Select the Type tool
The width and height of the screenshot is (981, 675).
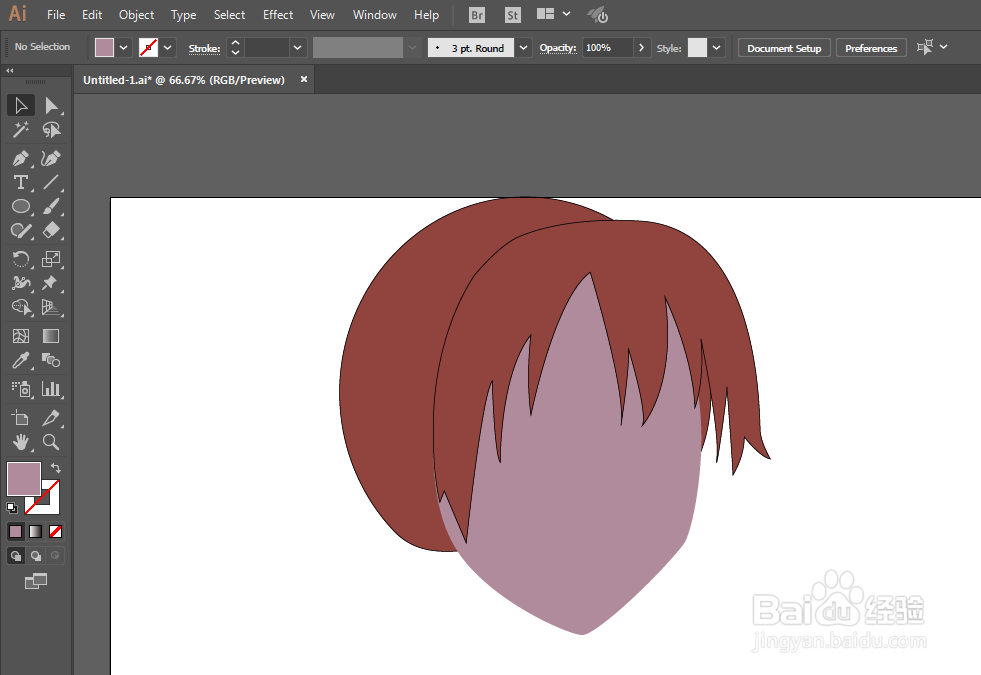tap(20, 182)
